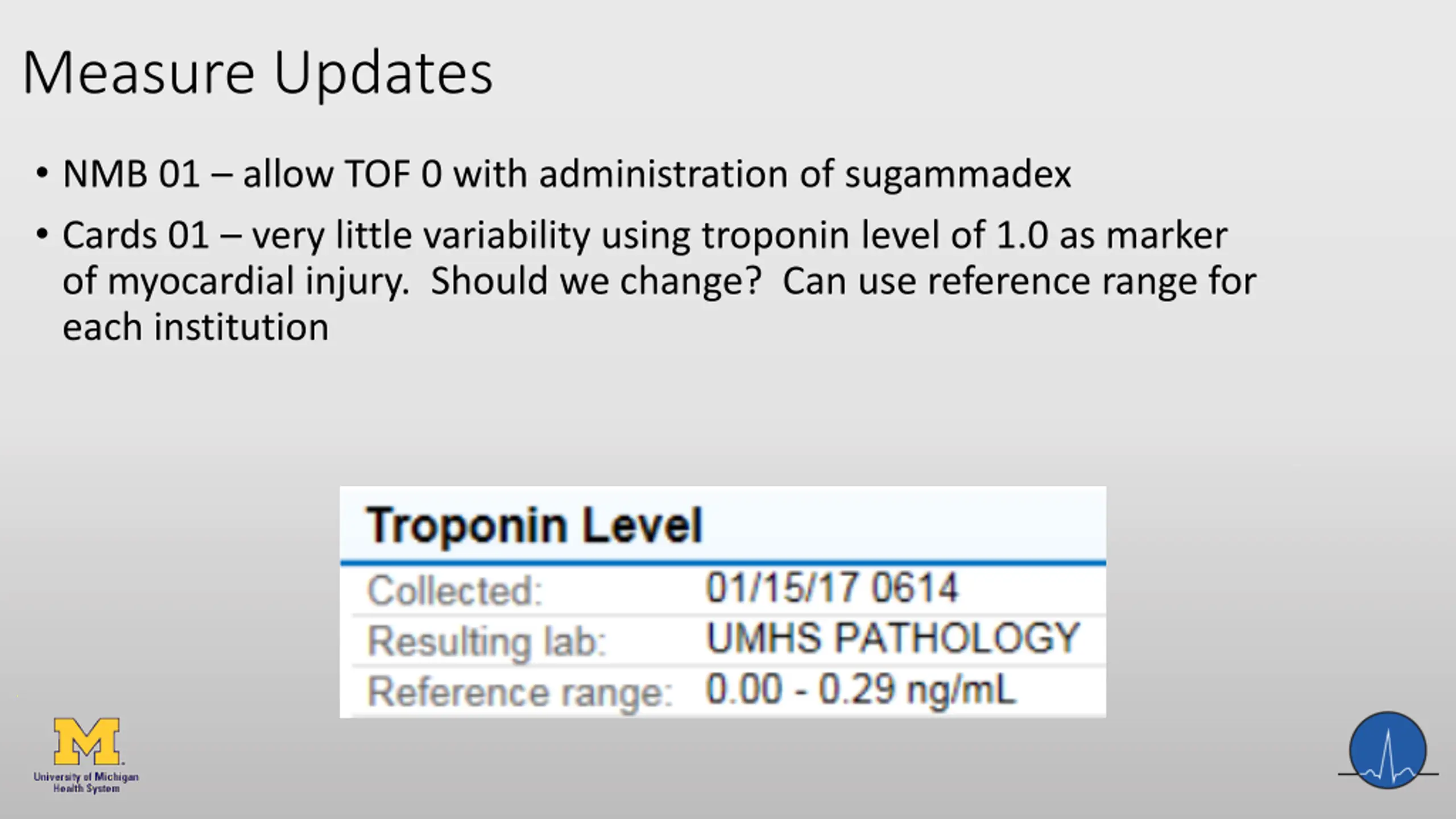Click the question 'Should we change?'

coord(595,281)
